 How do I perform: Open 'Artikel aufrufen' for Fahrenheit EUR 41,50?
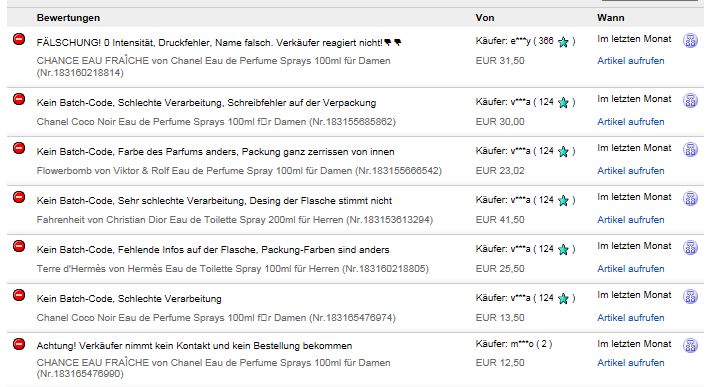(x=631, y=220)
